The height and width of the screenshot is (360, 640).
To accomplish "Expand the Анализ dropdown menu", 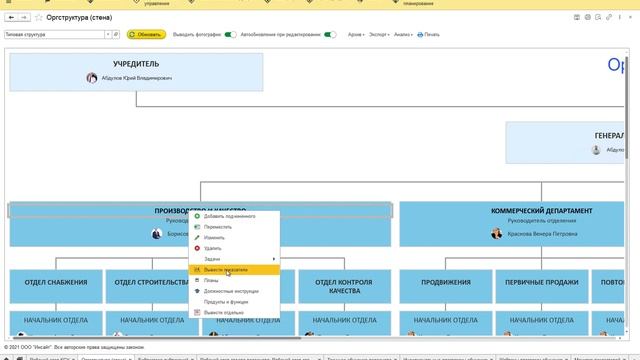I will [x=403, y=35].
